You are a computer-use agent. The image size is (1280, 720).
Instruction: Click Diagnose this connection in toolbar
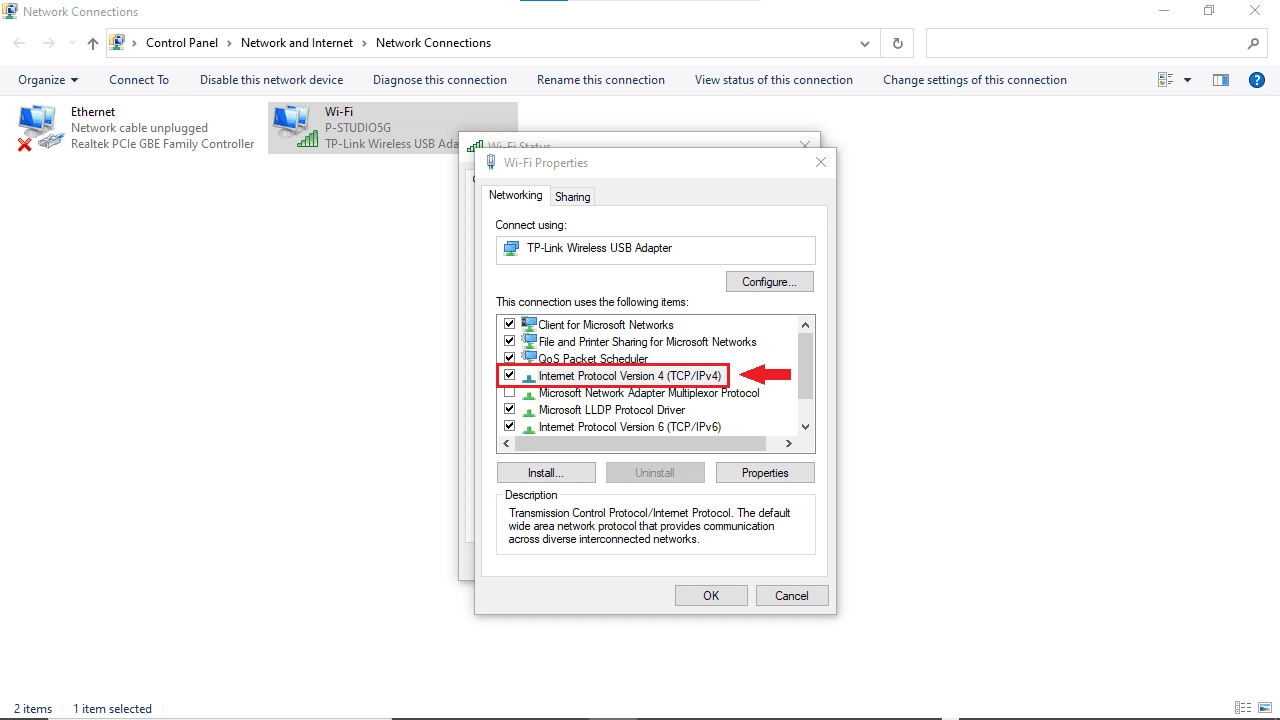coord(439,80)
